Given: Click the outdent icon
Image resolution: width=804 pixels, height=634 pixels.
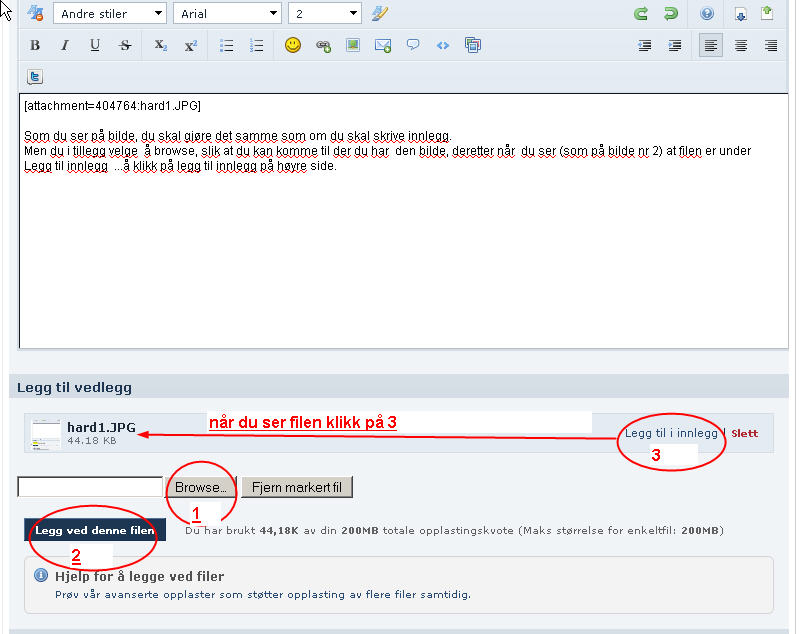Looking at the screenshot, I should pyautogui.click(x=645, y=46).
